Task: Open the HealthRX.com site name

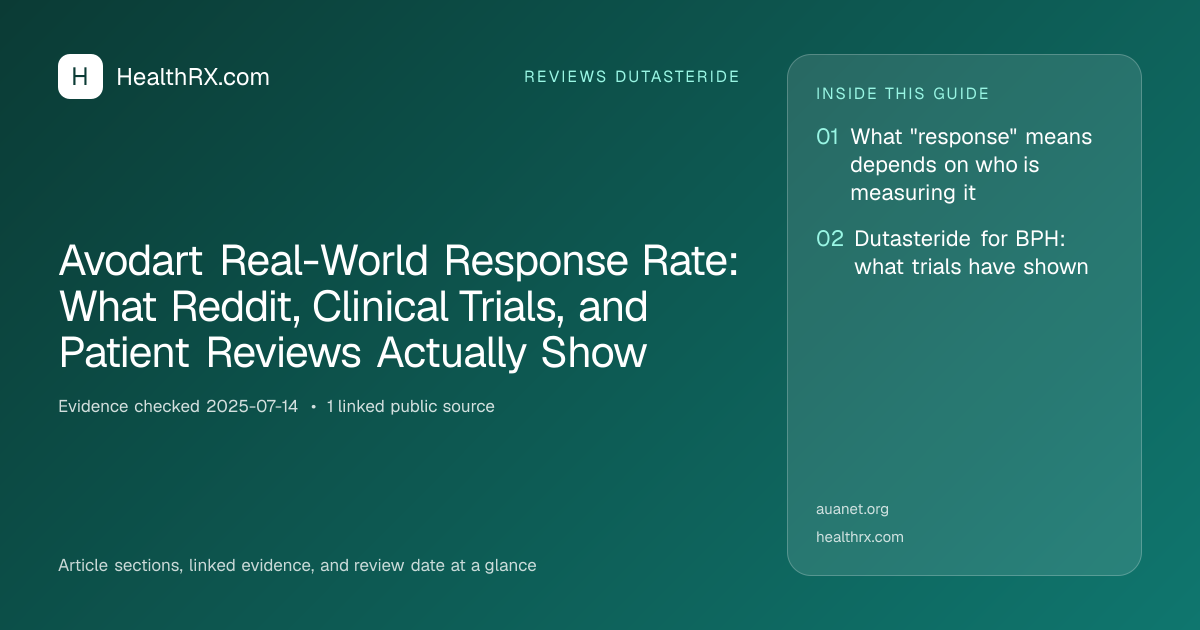Action: coord(193,77)
